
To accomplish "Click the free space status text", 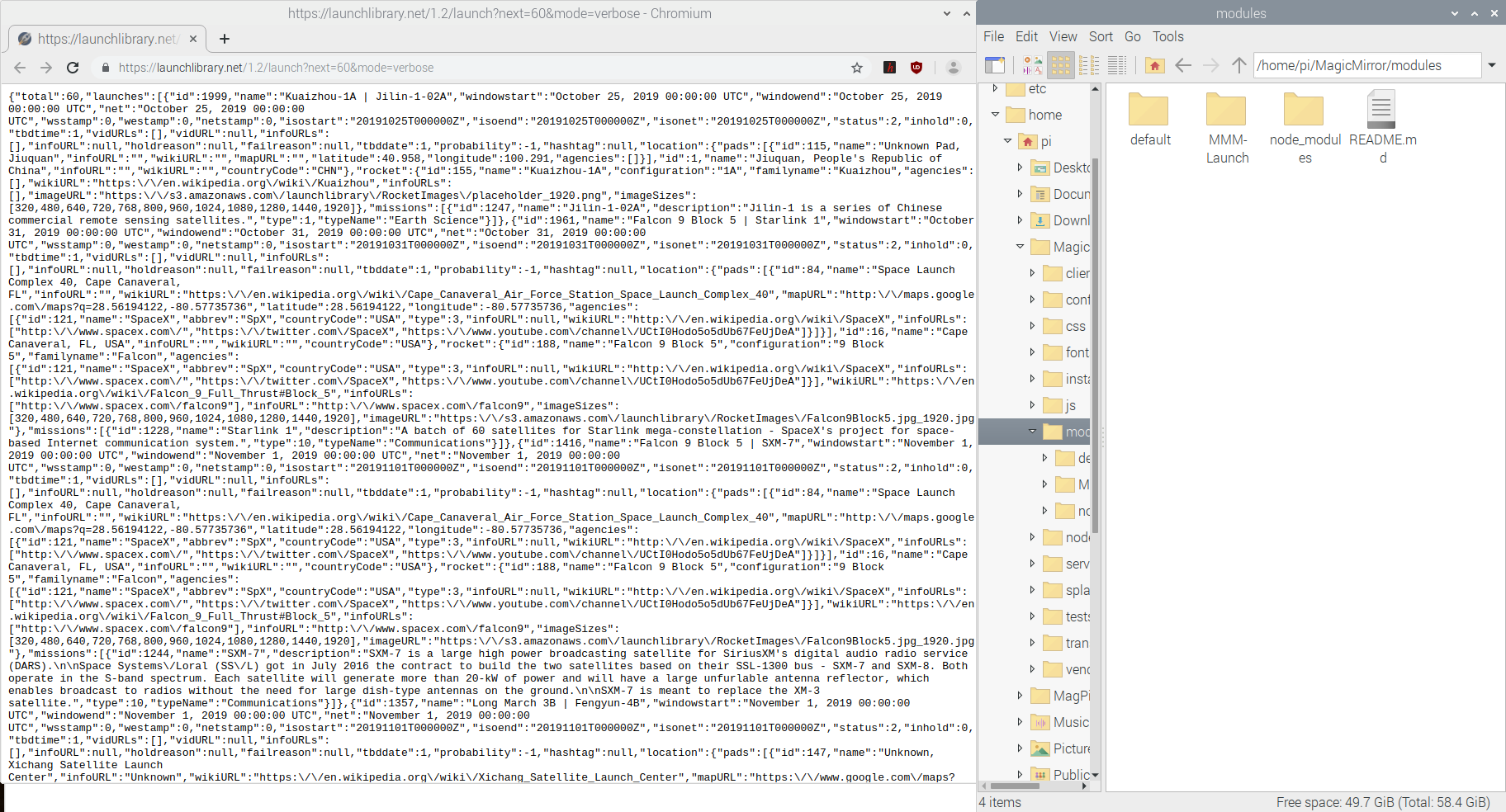I will click(x=1383, y=802).
